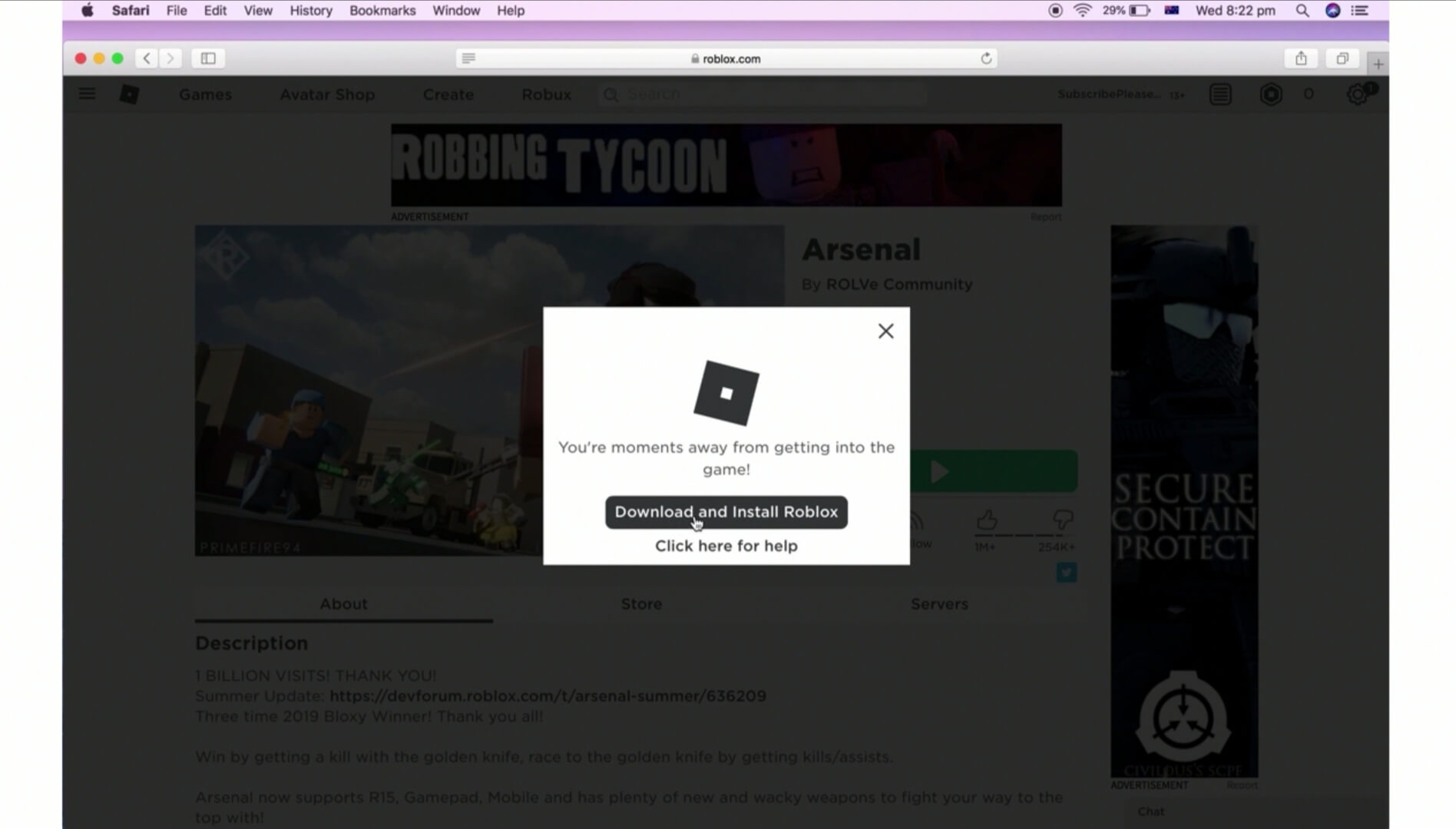This screenshot has width=1456, height=829.
Task: Open Notification Center list icon
Action: click(1360, 11)
